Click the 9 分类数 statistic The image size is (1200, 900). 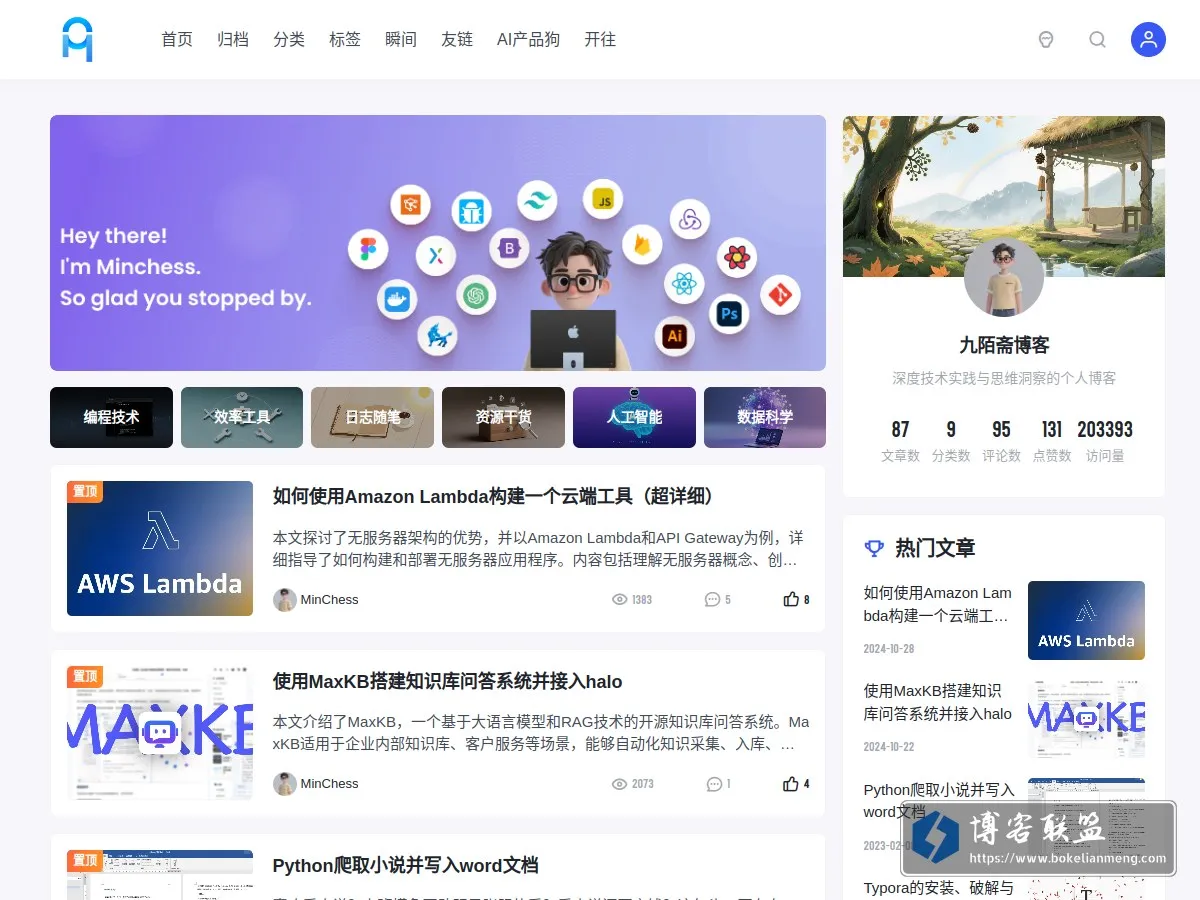click(951, 441)
